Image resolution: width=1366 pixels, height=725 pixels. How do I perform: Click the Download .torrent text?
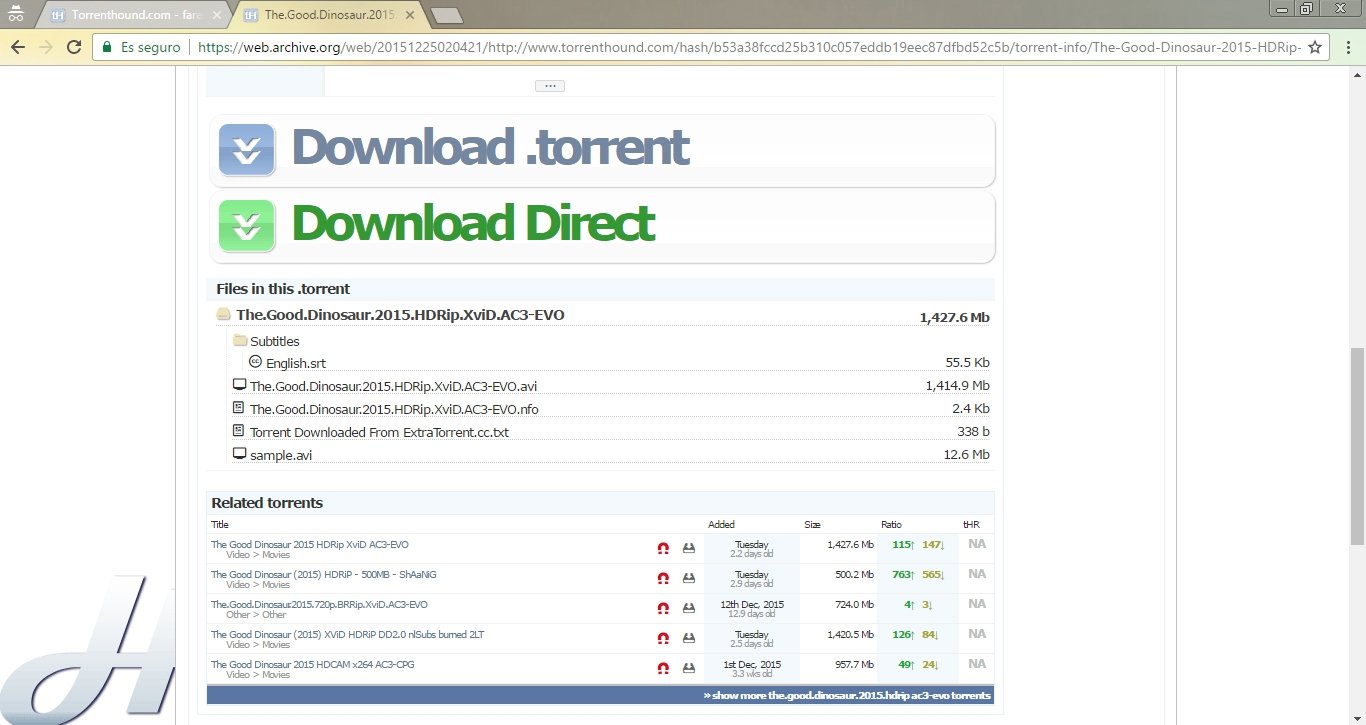(x=490, y=147)
